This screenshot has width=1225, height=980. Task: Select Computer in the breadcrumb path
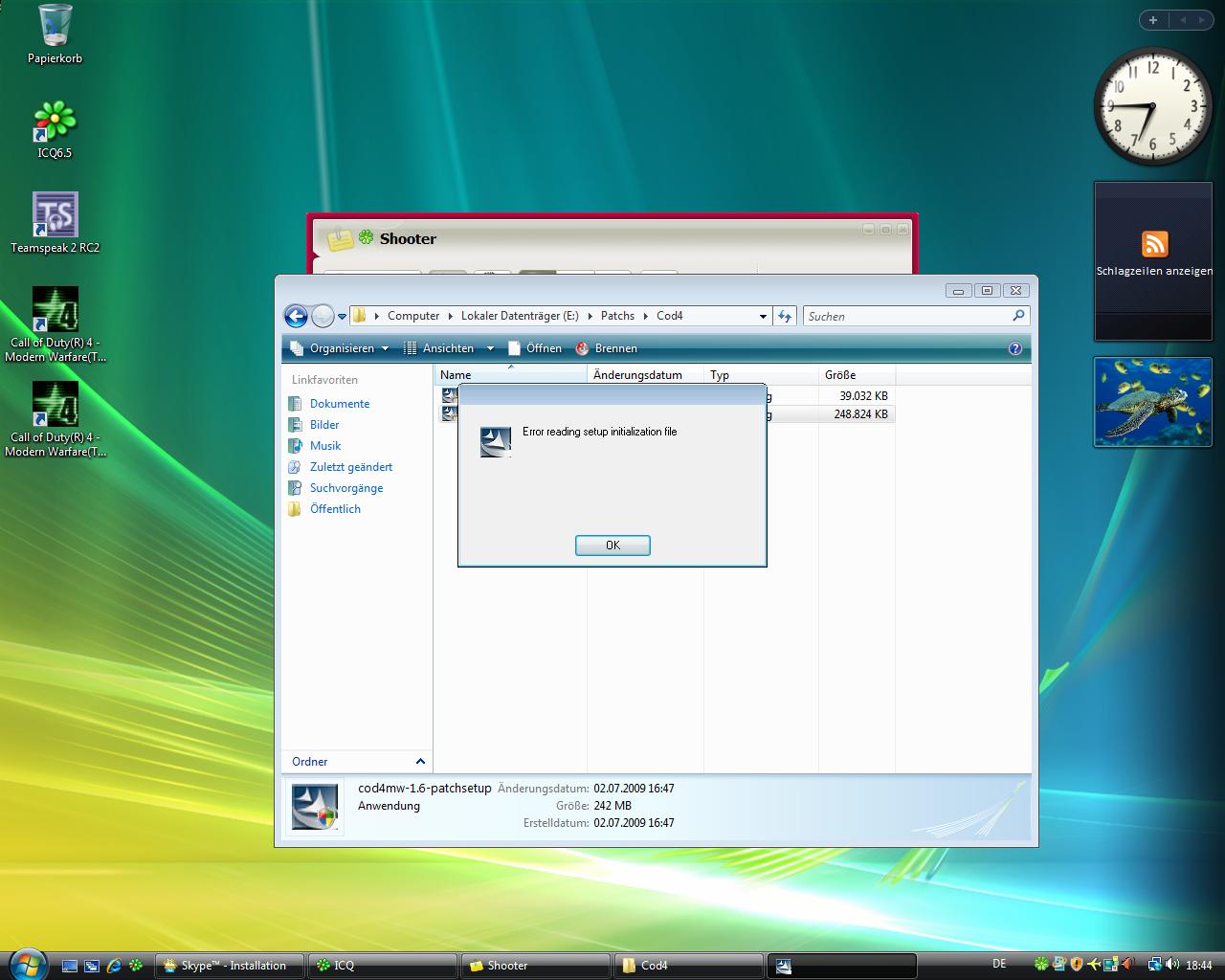(x=413, y=316)
